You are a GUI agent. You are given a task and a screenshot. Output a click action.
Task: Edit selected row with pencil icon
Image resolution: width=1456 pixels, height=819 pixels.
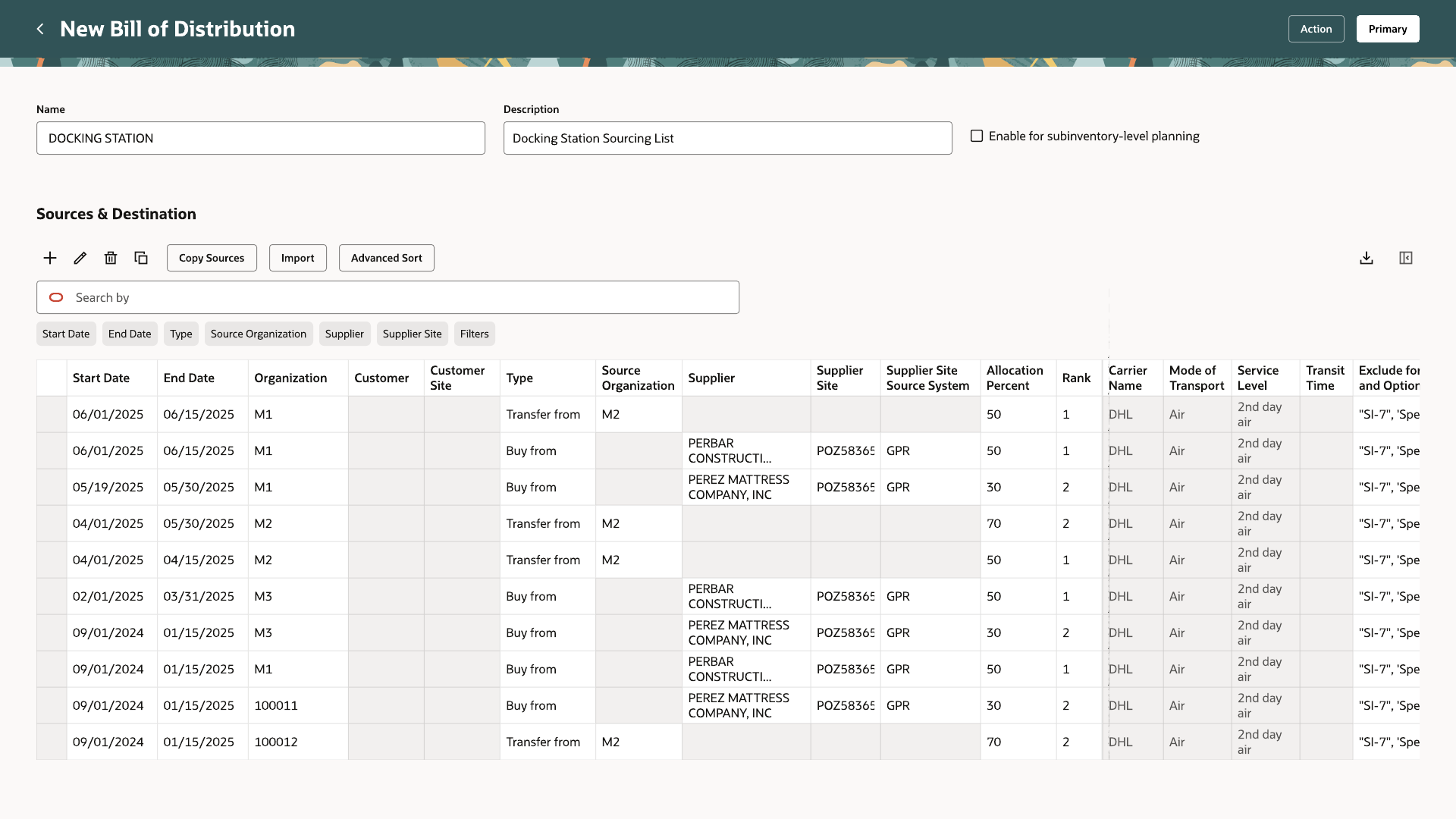pyautogui.click(x=80, y=258)
